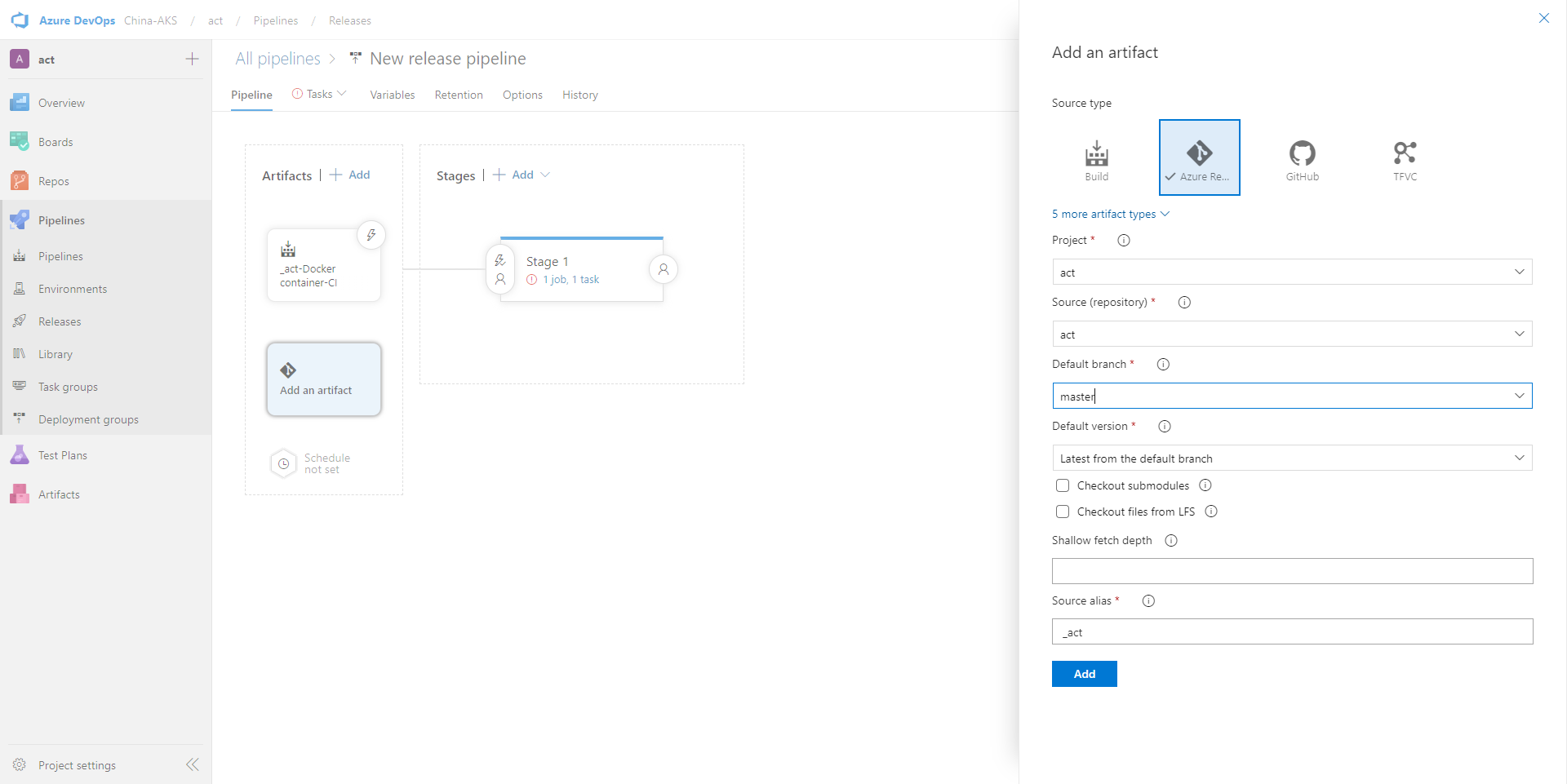Select GitHub source type
The image size is (1567, 784).
(x=1303, y=158)
